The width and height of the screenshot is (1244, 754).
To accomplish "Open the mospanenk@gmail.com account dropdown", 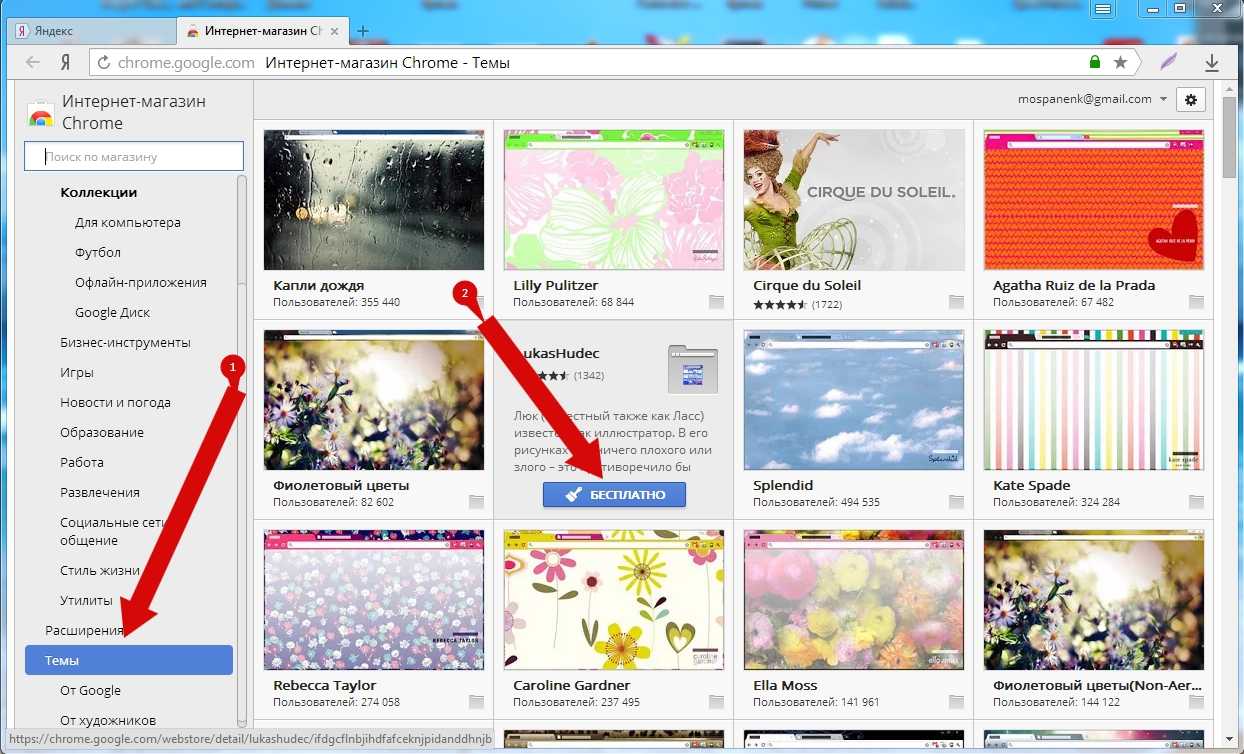I will pos(1092,99).
